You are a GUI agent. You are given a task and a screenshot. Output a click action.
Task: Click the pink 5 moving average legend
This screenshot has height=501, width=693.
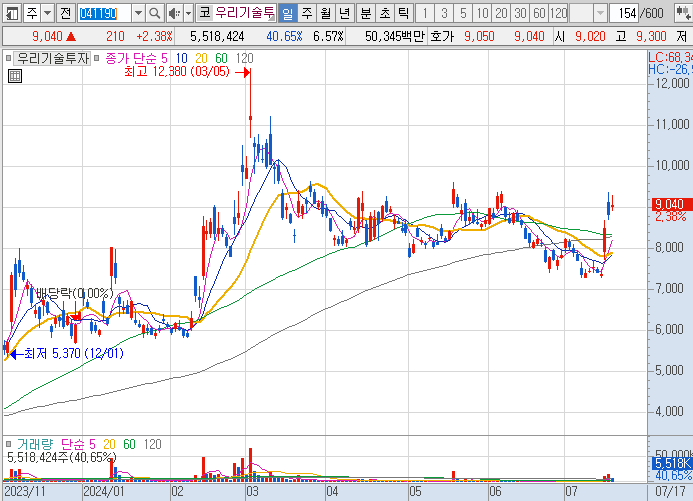click(x=164, y=58)
